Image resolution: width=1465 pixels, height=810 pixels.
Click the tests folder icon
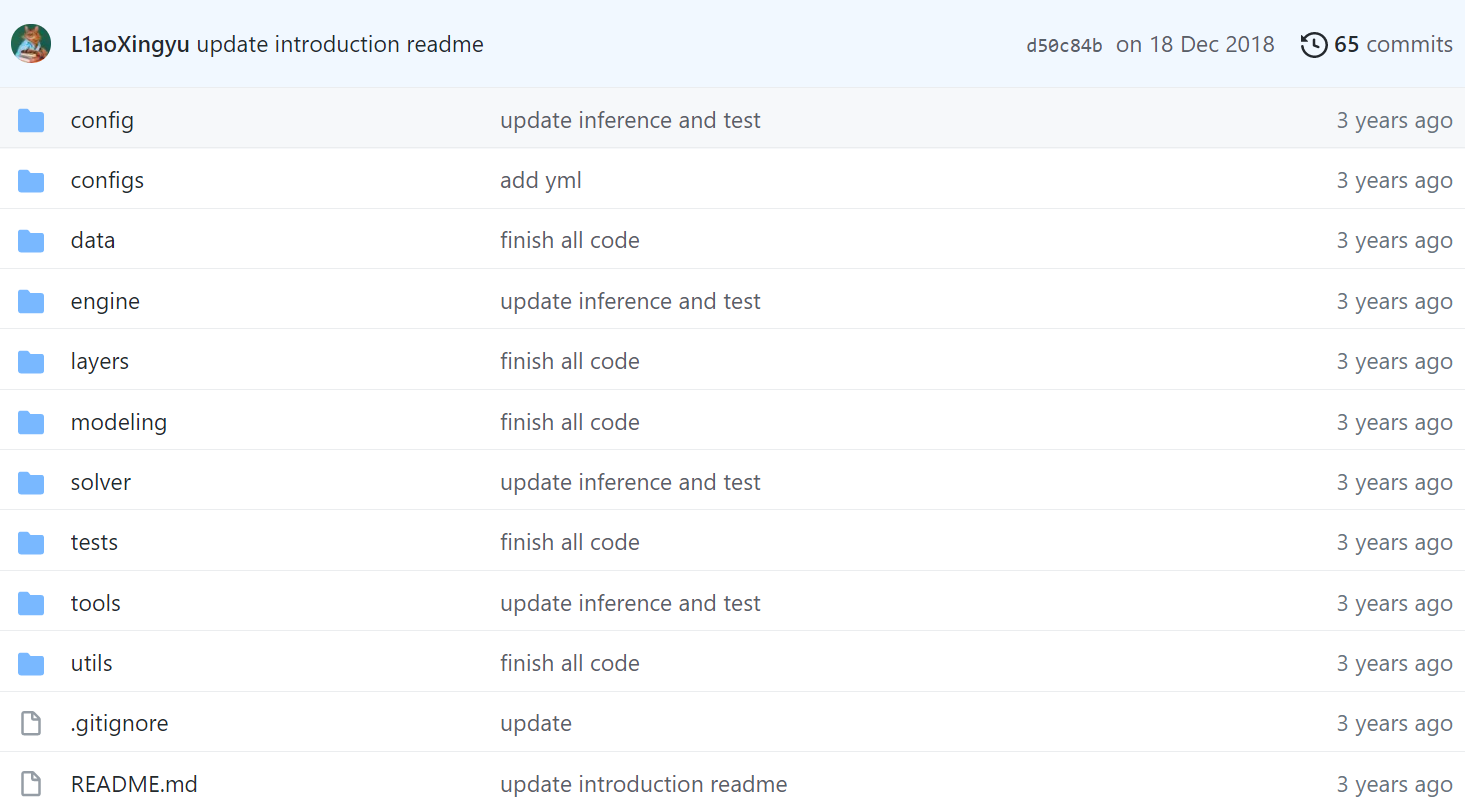(31, 543)
